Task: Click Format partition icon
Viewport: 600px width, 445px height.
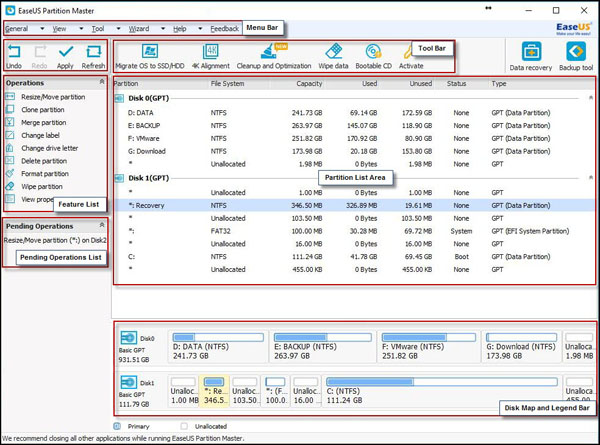Action: (x=10, y=173)
